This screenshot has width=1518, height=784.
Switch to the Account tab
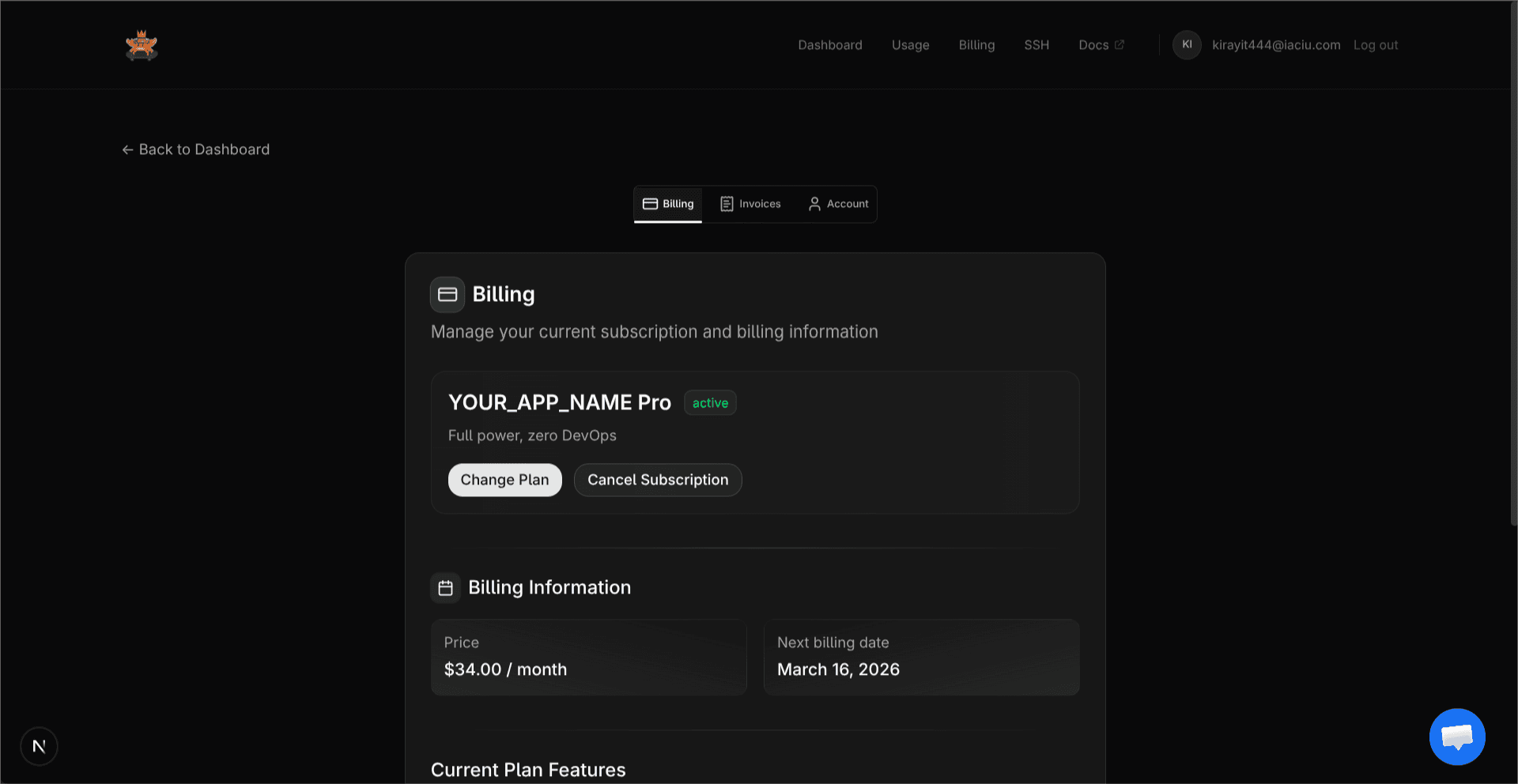847,203
